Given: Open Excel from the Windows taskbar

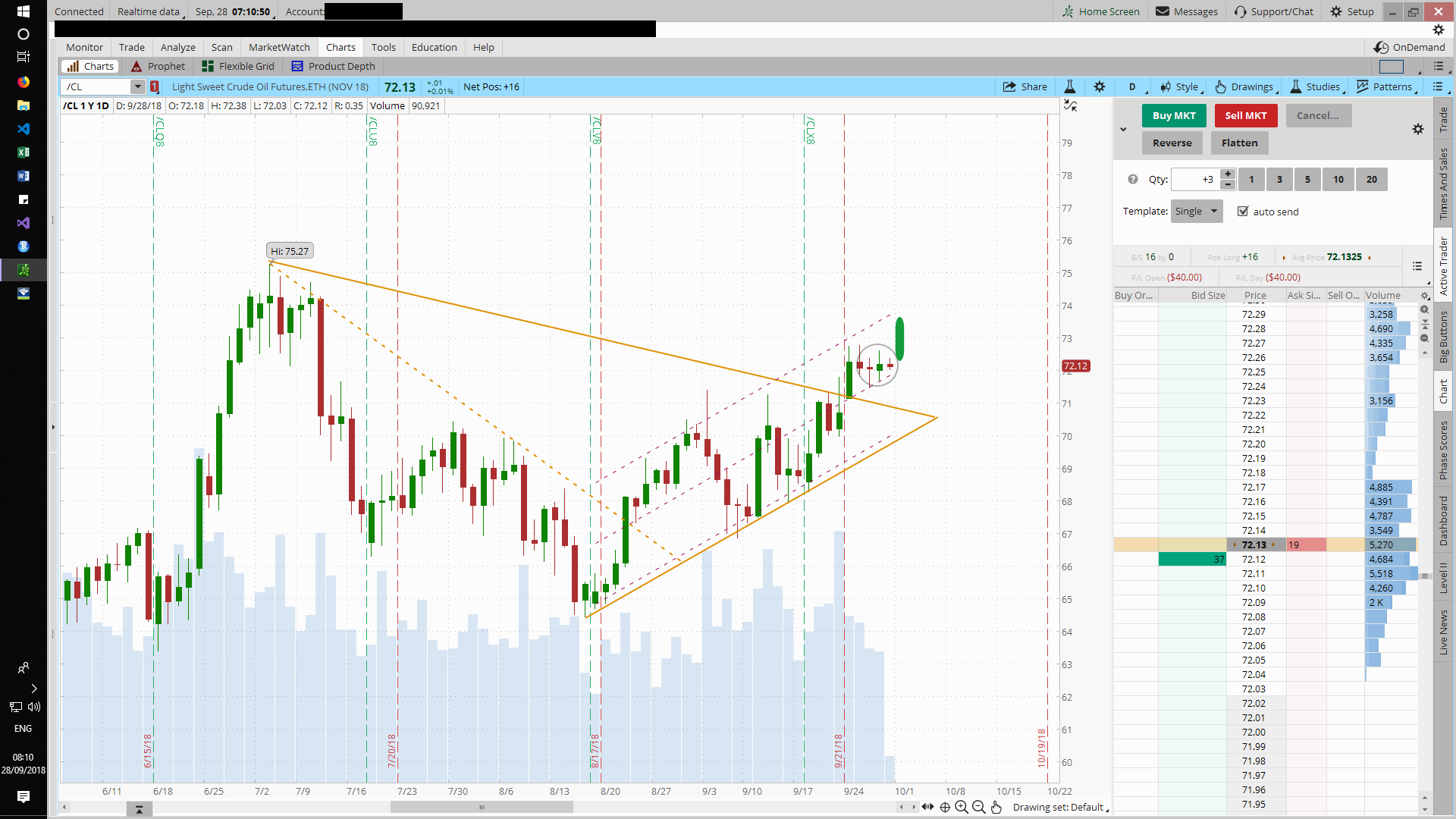Looking at the screenshot, I should tap(24, 152).
